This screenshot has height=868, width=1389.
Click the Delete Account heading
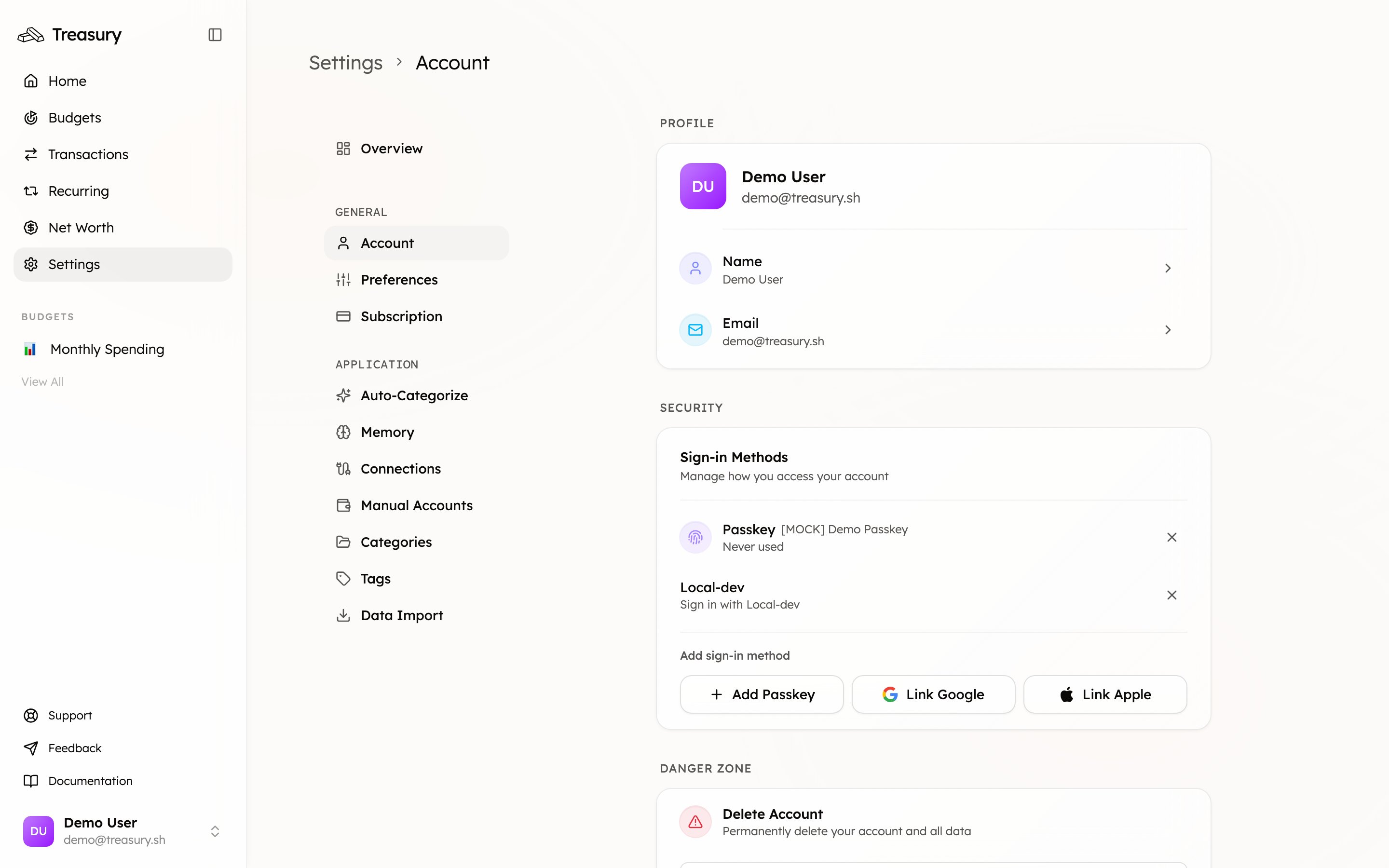772,814
